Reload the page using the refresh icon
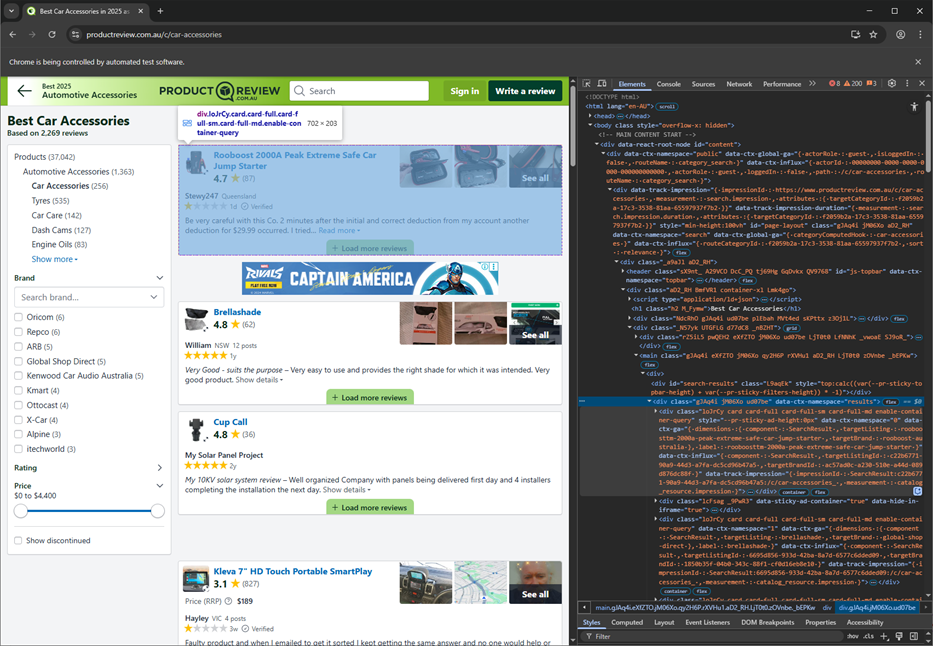Viewport: 933px width, 646px height. pyautogui.click(x=54, y=34)
